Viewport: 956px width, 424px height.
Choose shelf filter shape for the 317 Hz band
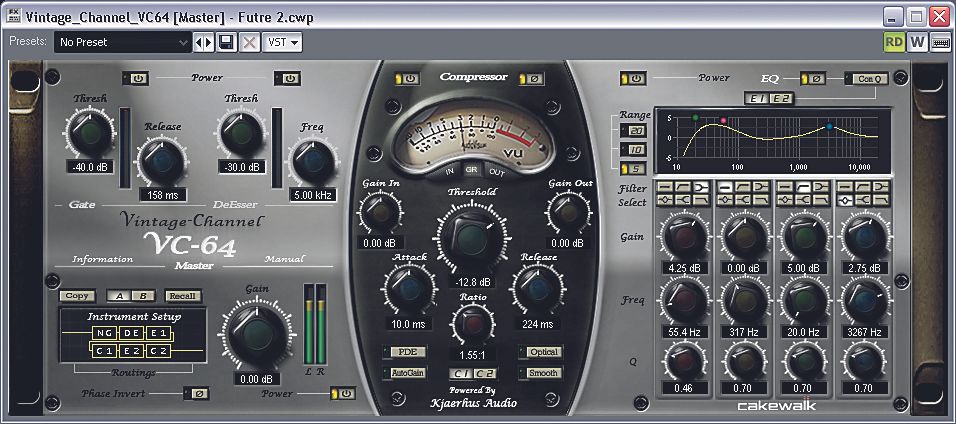743,187
